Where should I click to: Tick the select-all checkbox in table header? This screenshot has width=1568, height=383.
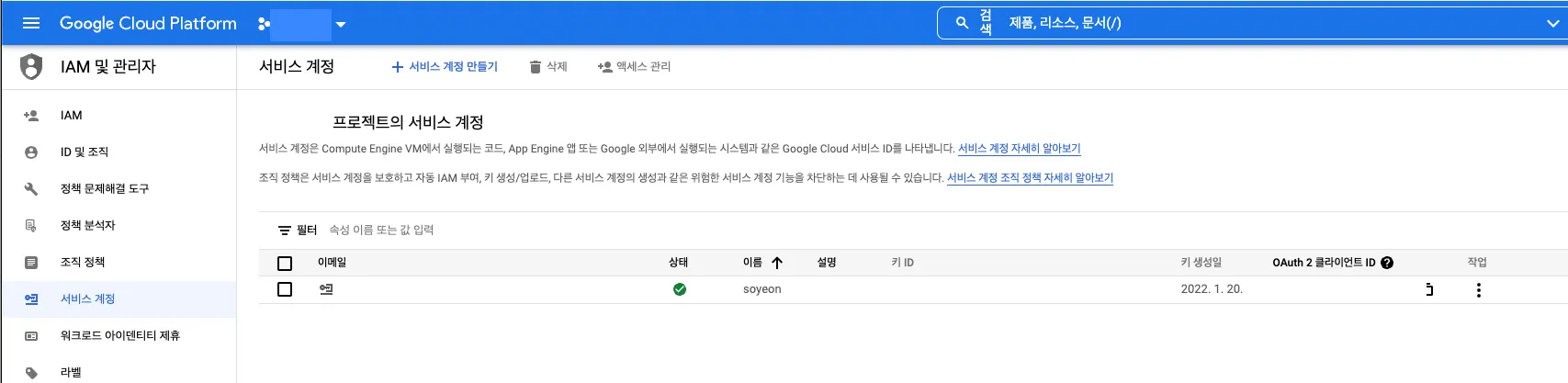[x=285, y=264]
